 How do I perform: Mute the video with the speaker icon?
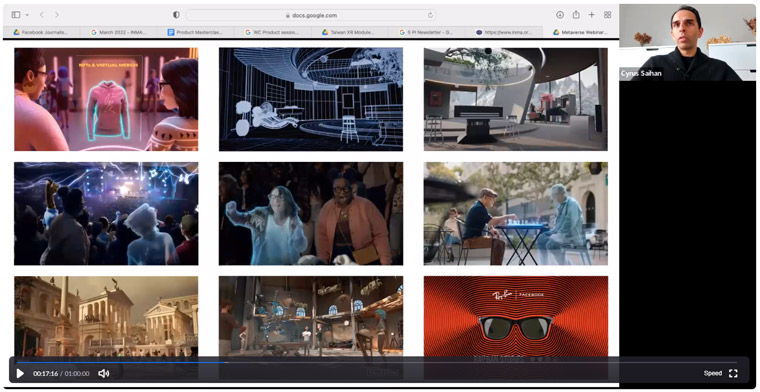(103, 374)
